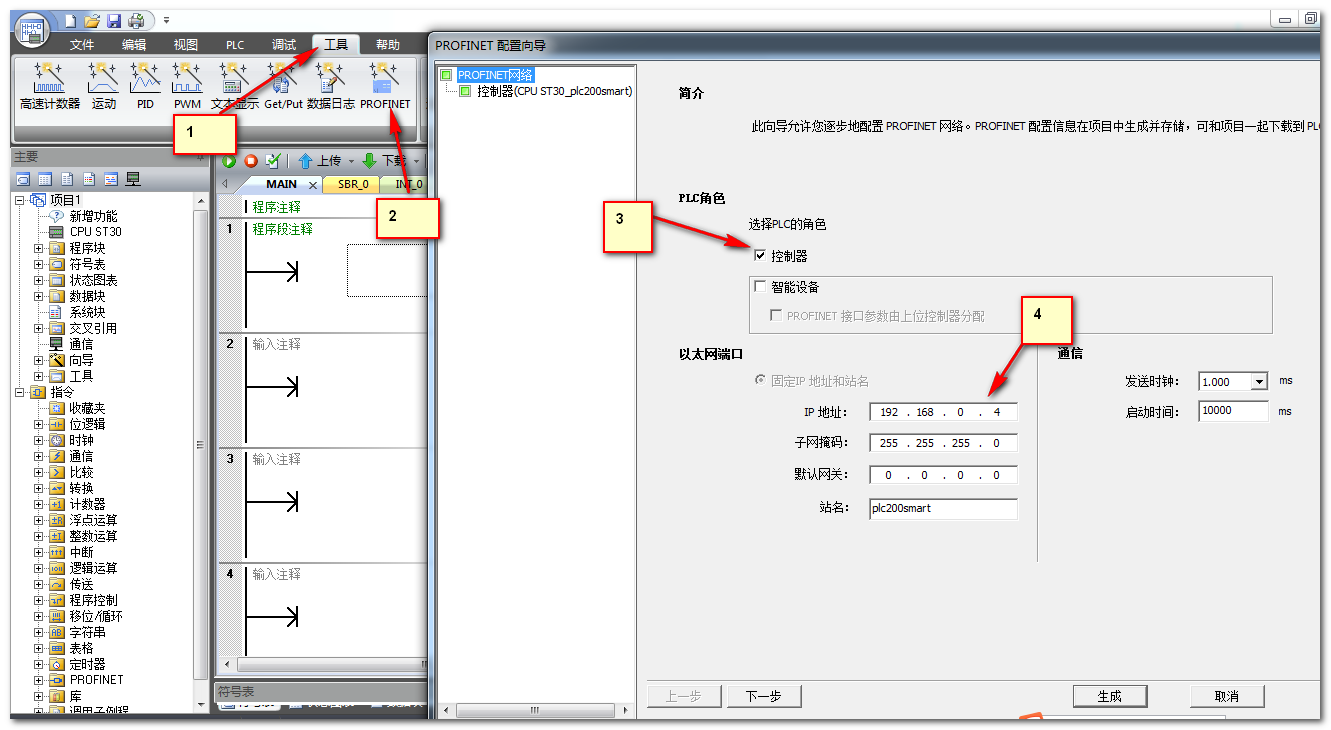
Task: Start the 运动 (motion) wizard
Action: click(101, 85)
